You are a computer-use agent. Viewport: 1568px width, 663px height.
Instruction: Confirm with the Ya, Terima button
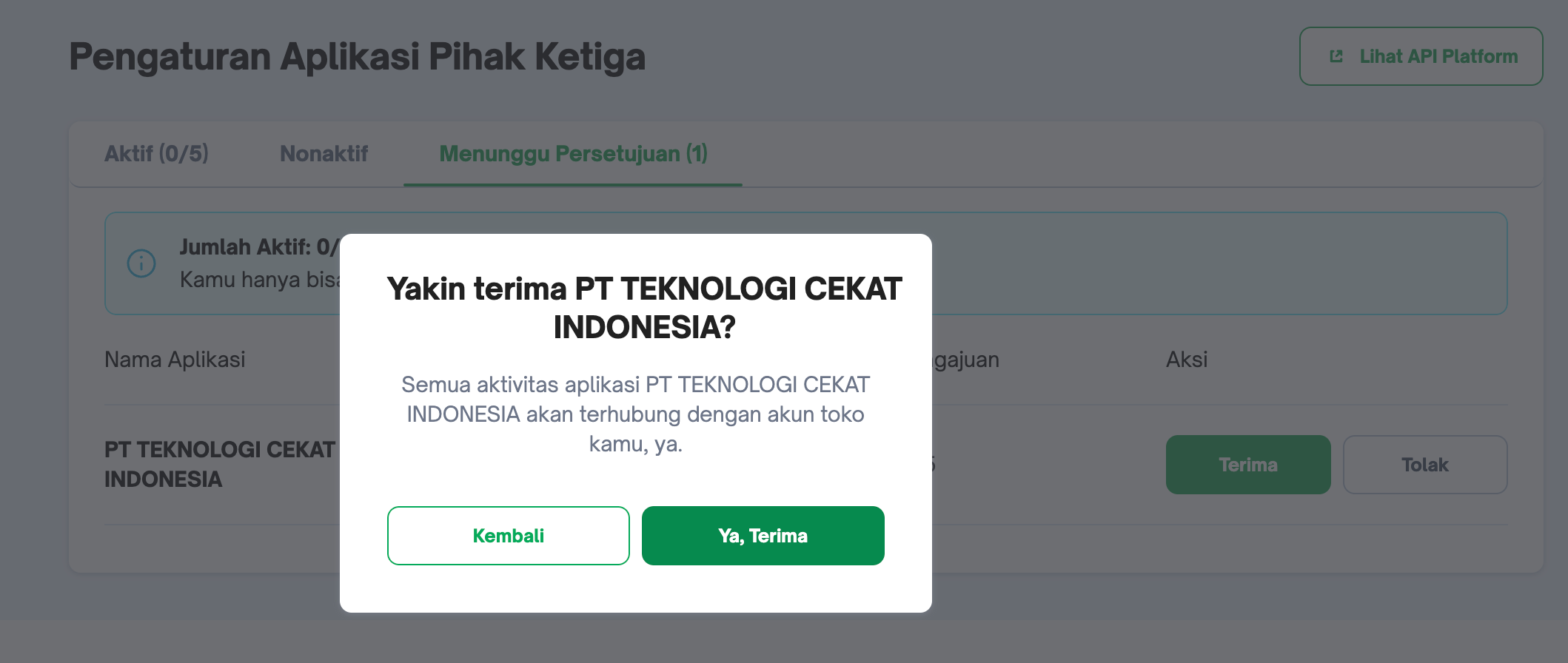763,536
